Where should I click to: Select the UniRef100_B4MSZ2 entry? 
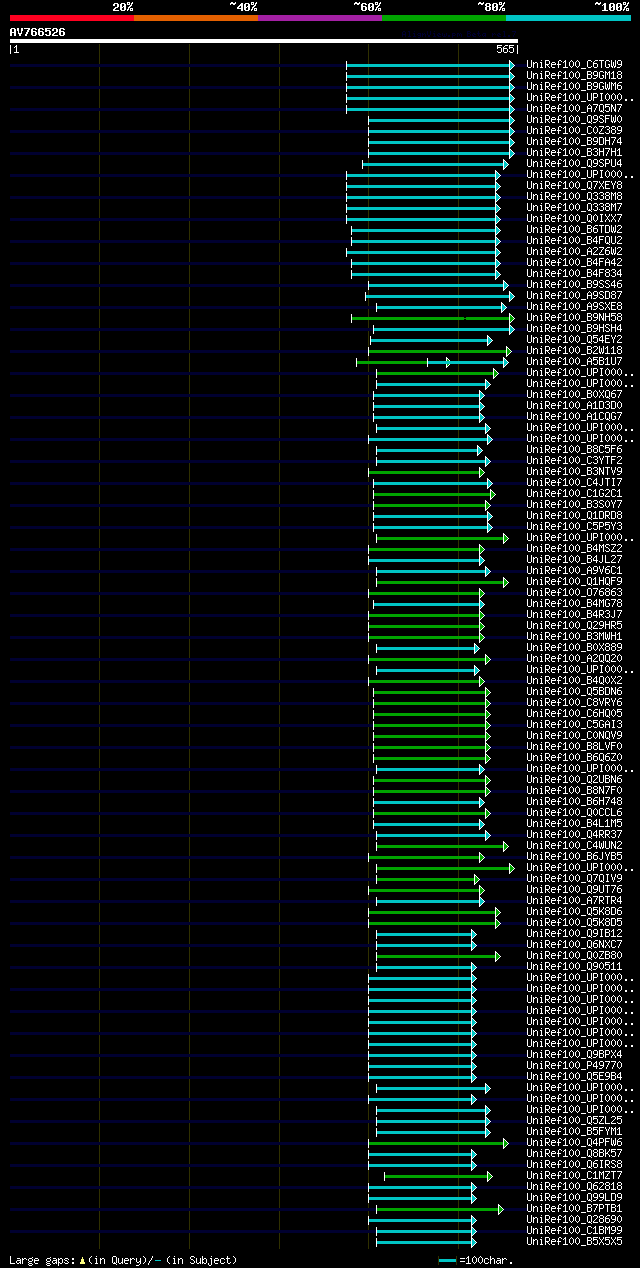574,548
